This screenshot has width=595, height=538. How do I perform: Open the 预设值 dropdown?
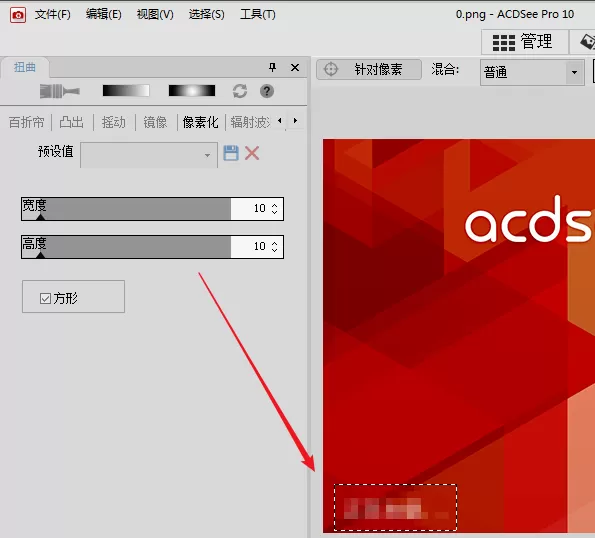click(149, 155)
